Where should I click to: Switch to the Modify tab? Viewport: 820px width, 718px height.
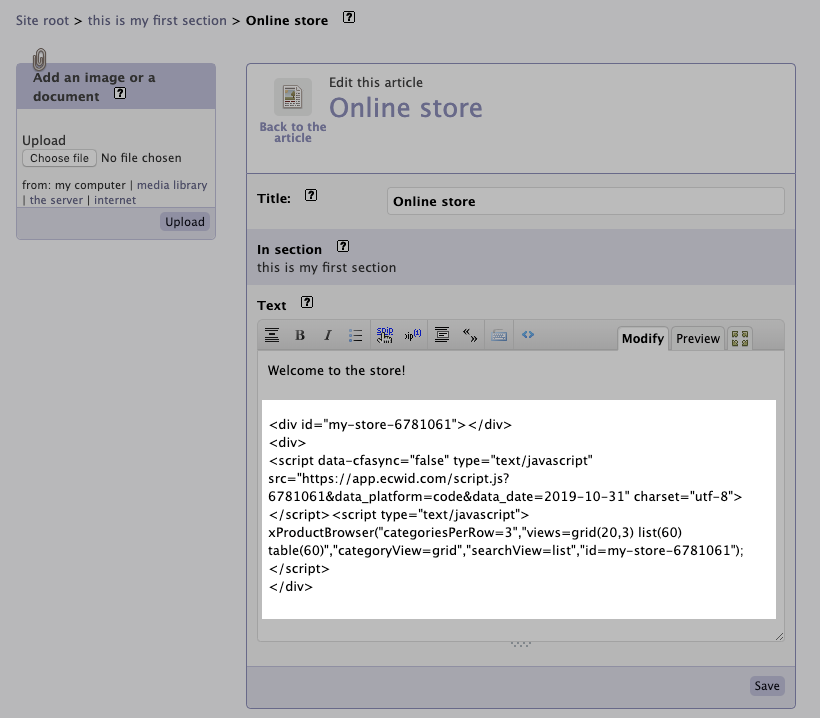[x=643, y=338]
